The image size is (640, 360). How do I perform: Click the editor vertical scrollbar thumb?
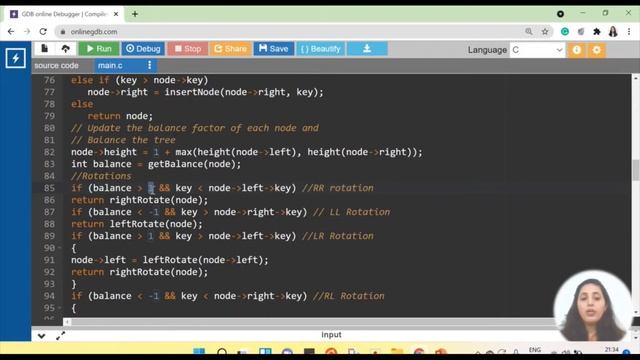(x=636, y=170)
